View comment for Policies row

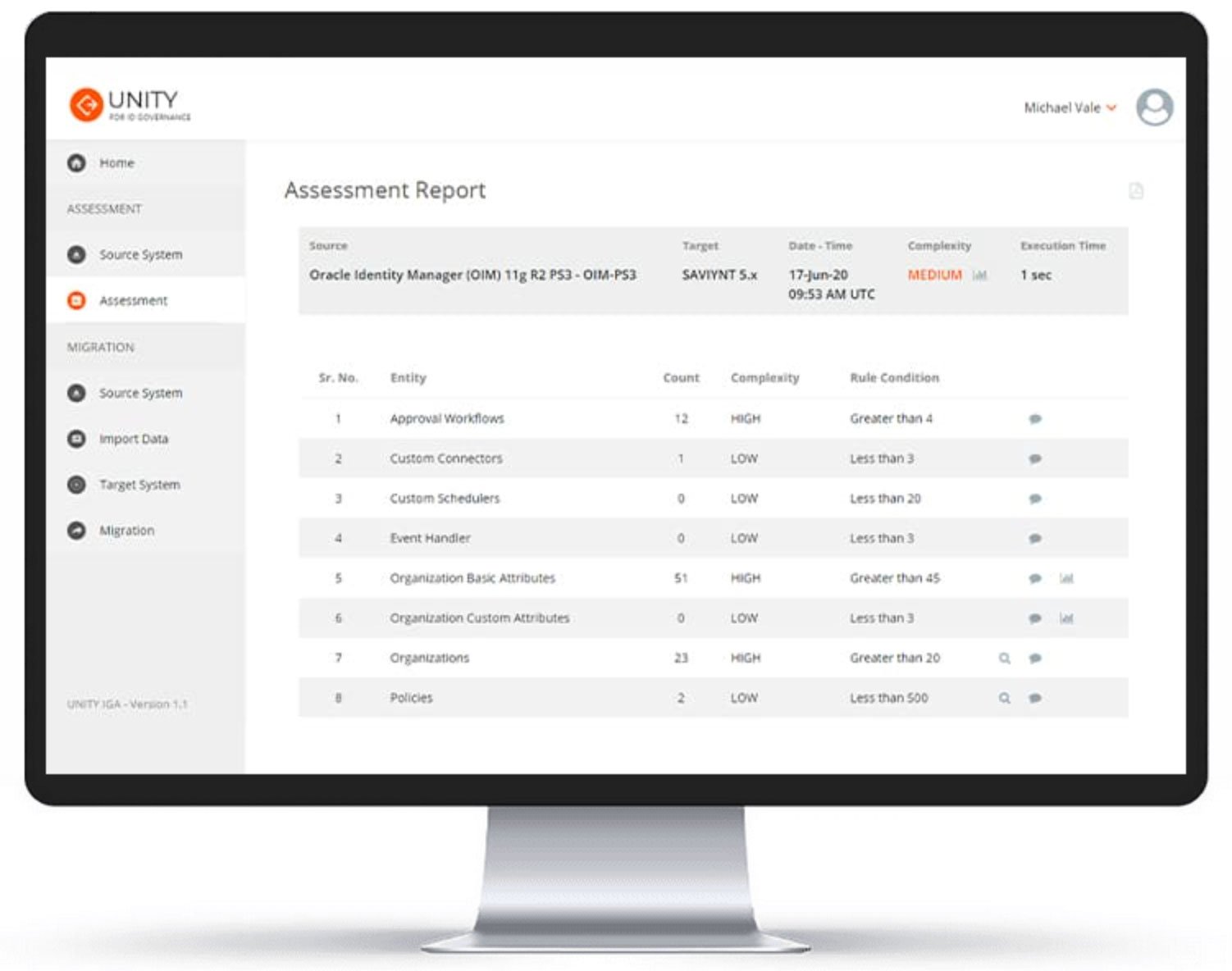[x=1035, y=698]
